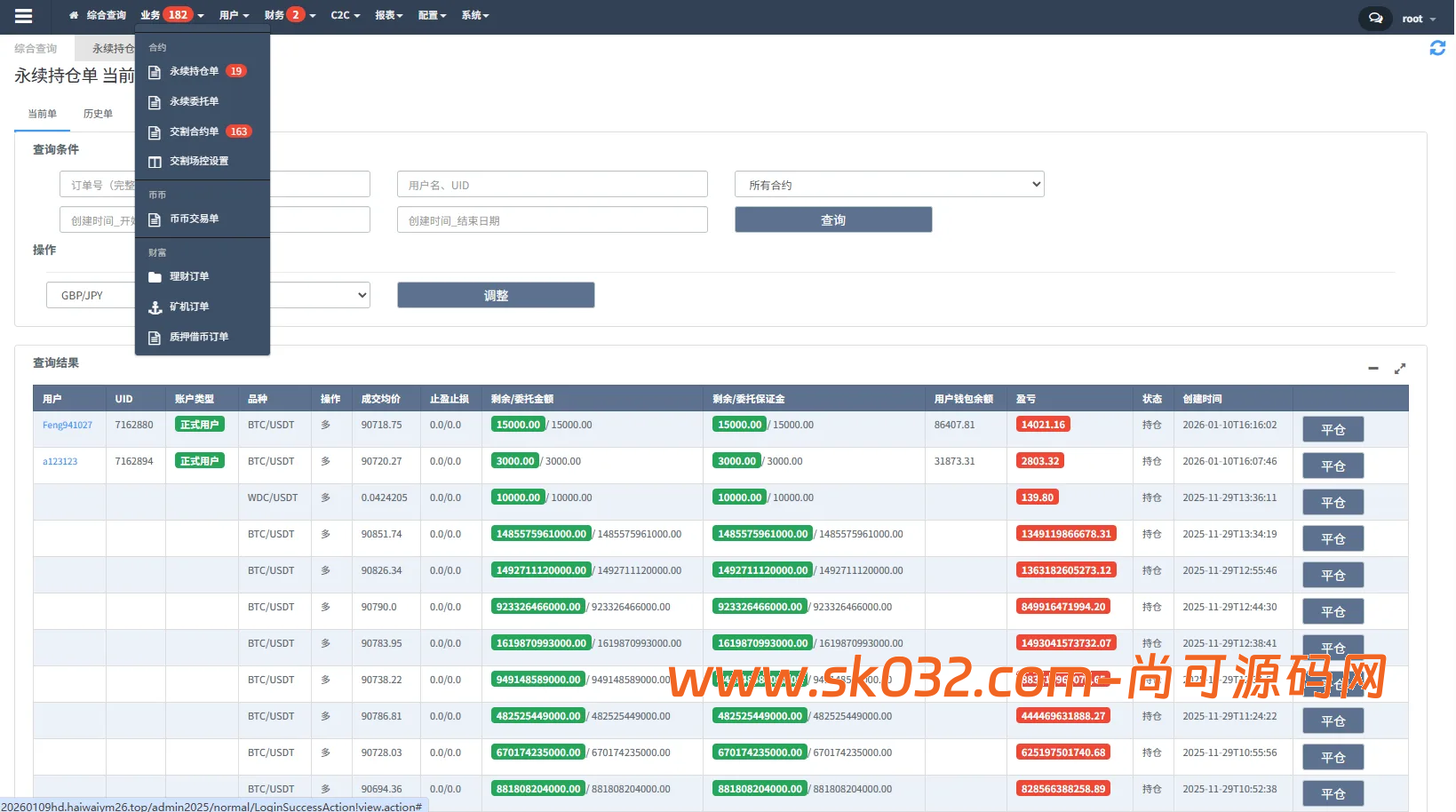Click 平仓 for the a123123 order
Screen dimensions: 1456x812
click(1333, 466)
